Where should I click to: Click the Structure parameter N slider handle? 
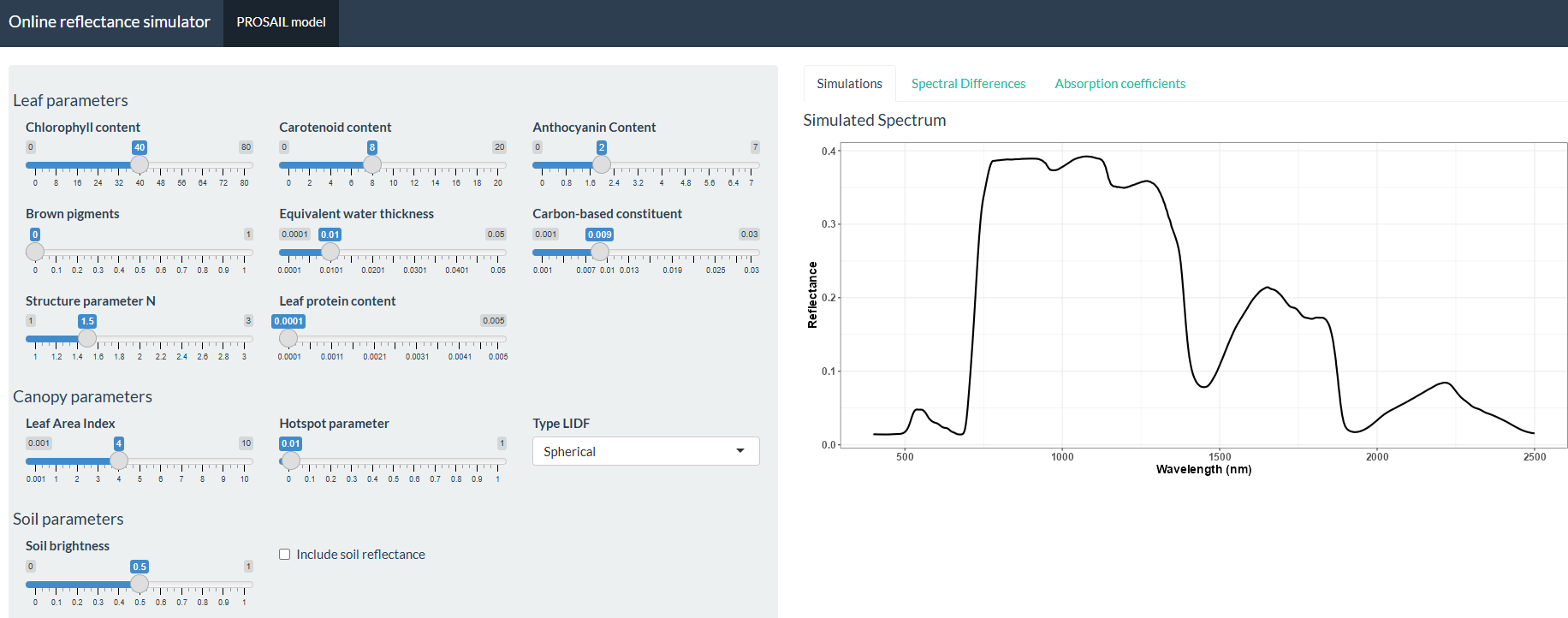[x=87, y=338]
